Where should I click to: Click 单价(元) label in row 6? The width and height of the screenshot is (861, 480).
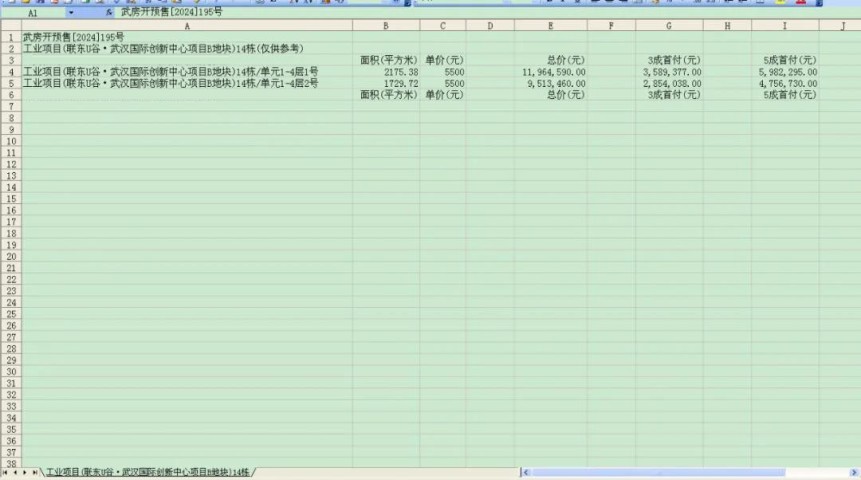coord(444,95)
